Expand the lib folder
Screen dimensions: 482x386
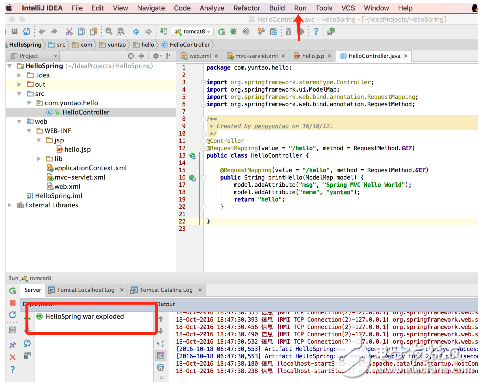point(39,159)
